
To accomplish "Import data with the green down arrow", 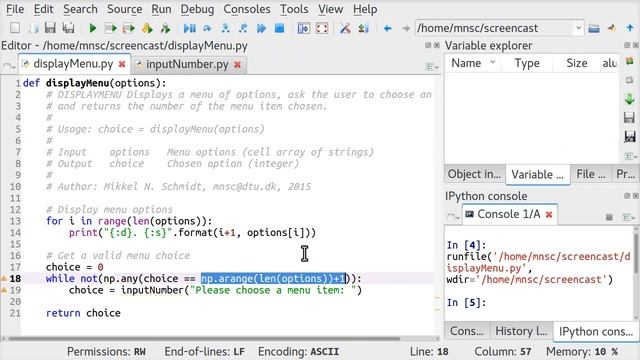I will (x=630, y=99).
